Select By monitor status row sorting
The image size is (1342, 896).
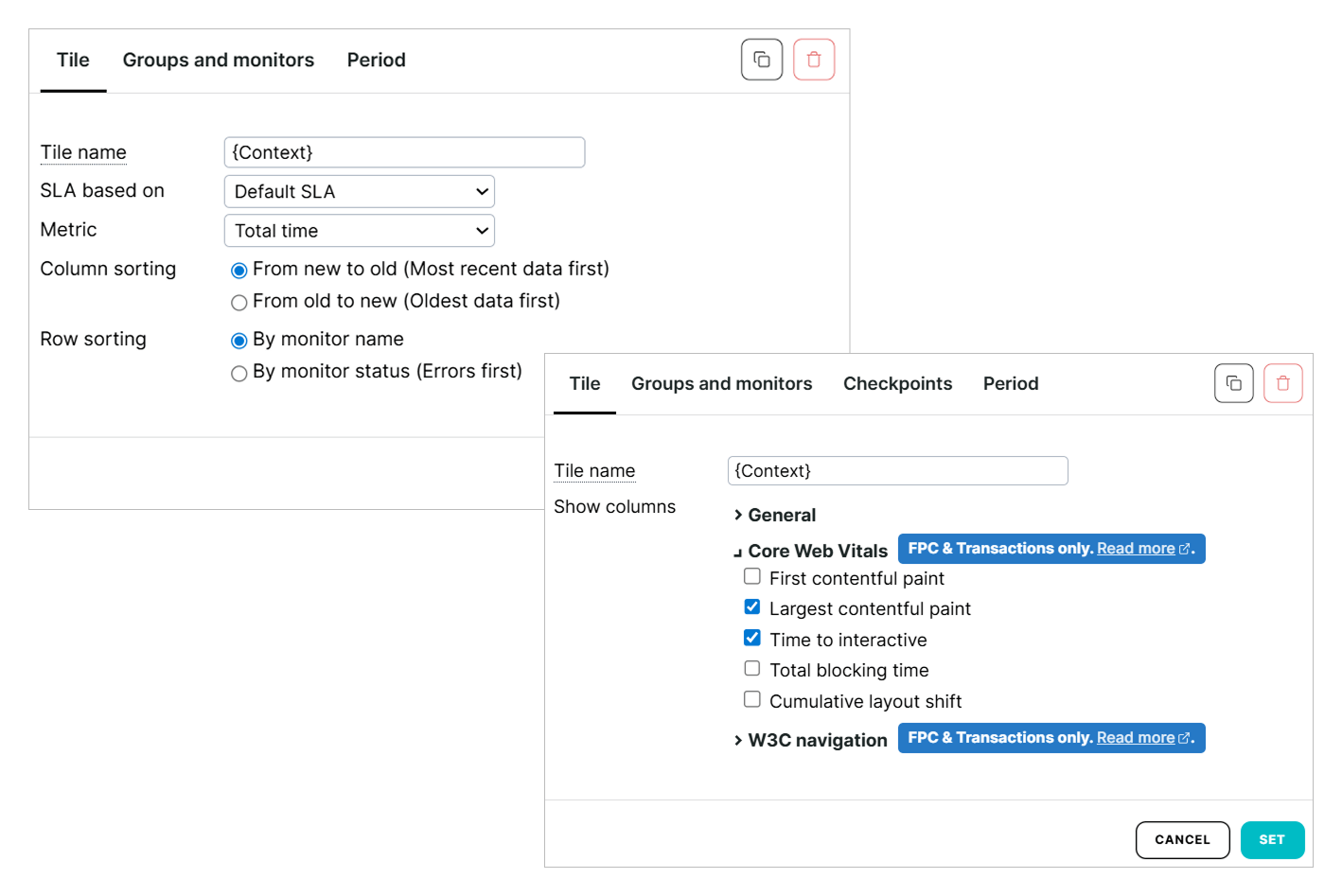[239, 374]
